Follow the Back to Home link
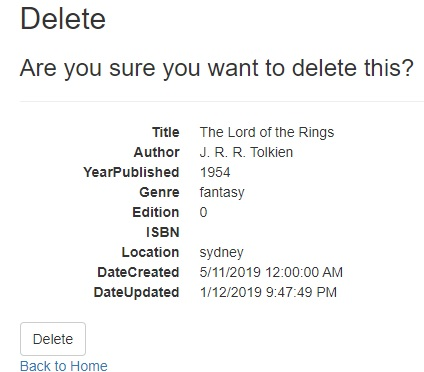This screenshot has width=424, height=372. [64, 366]
